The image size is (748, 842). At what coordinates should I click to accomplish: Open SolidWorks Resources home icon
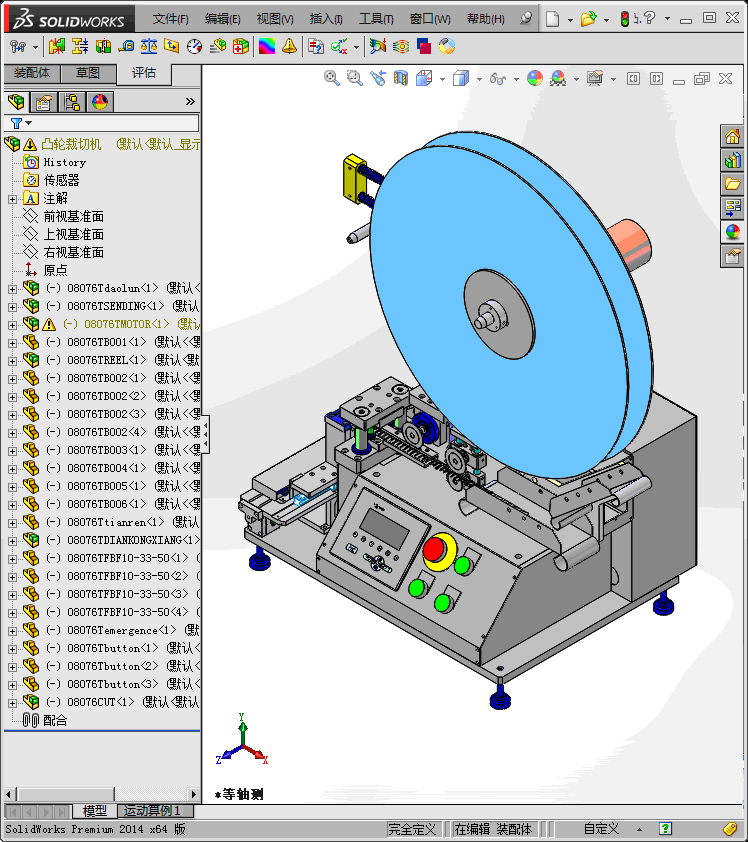732,136
